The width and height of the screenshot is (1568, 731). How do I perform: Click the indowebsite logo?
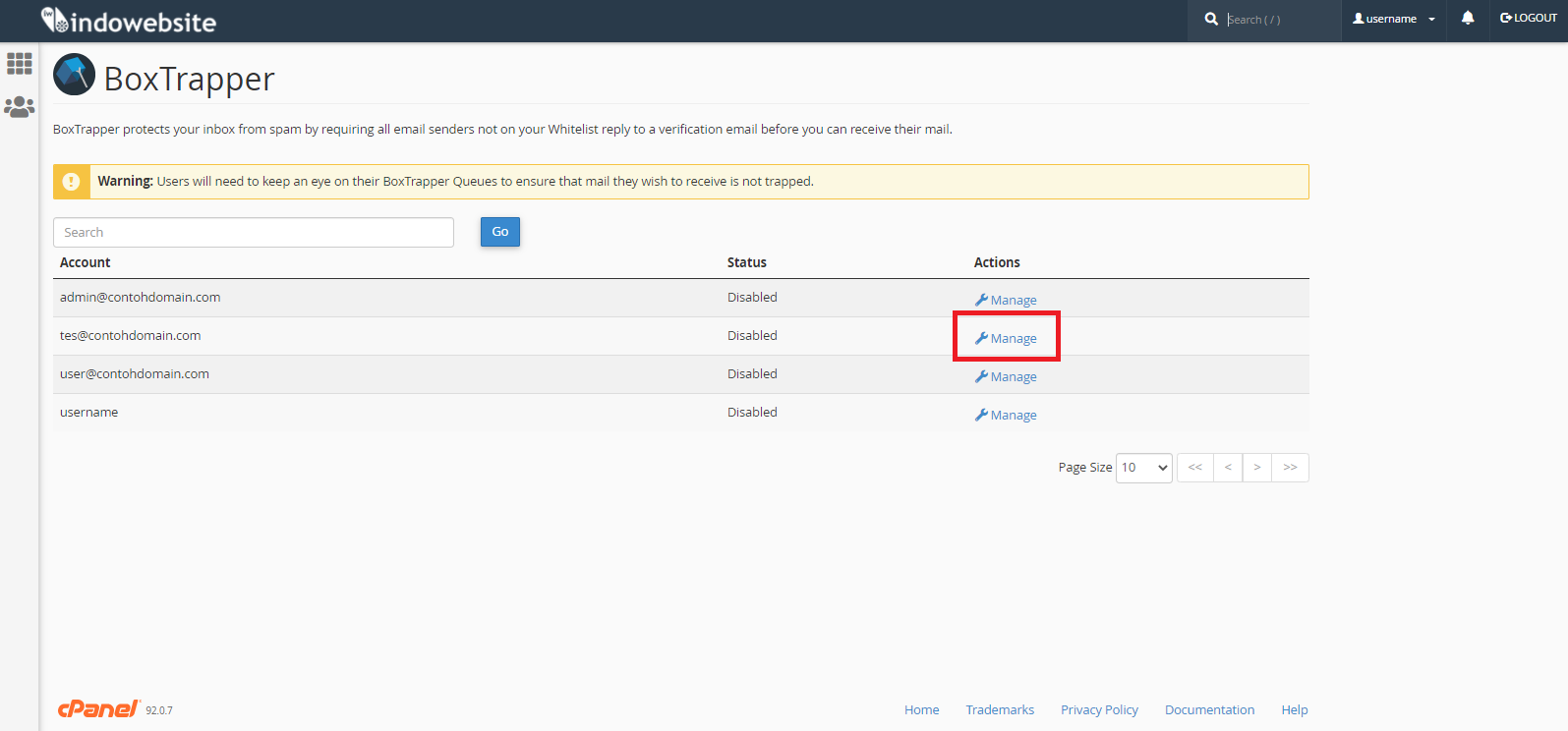(129, 21)
